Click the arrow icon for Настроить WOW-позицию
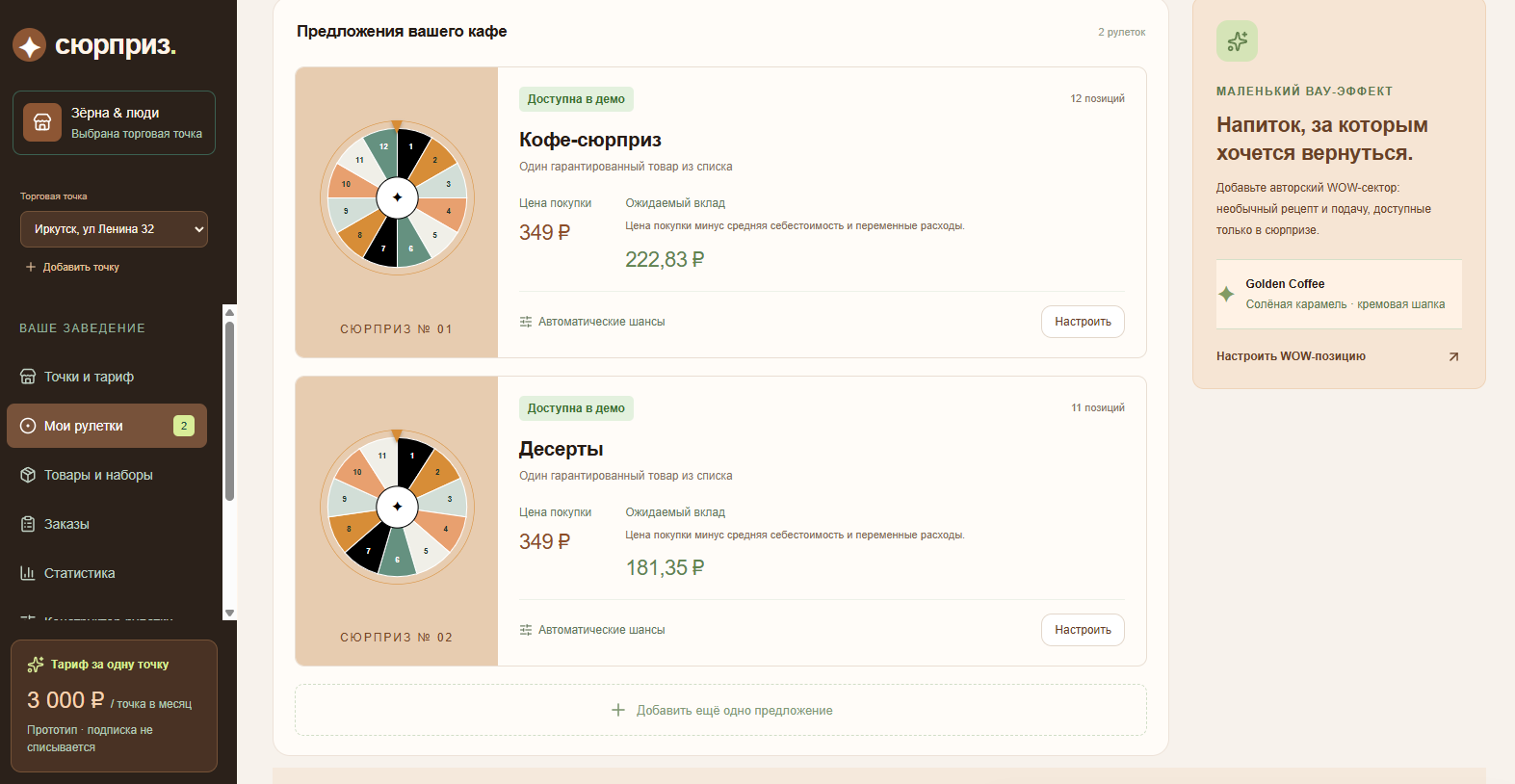The height and width of the screenshot is (784, 1515). pyautogui.click(x=1453, y=356)
